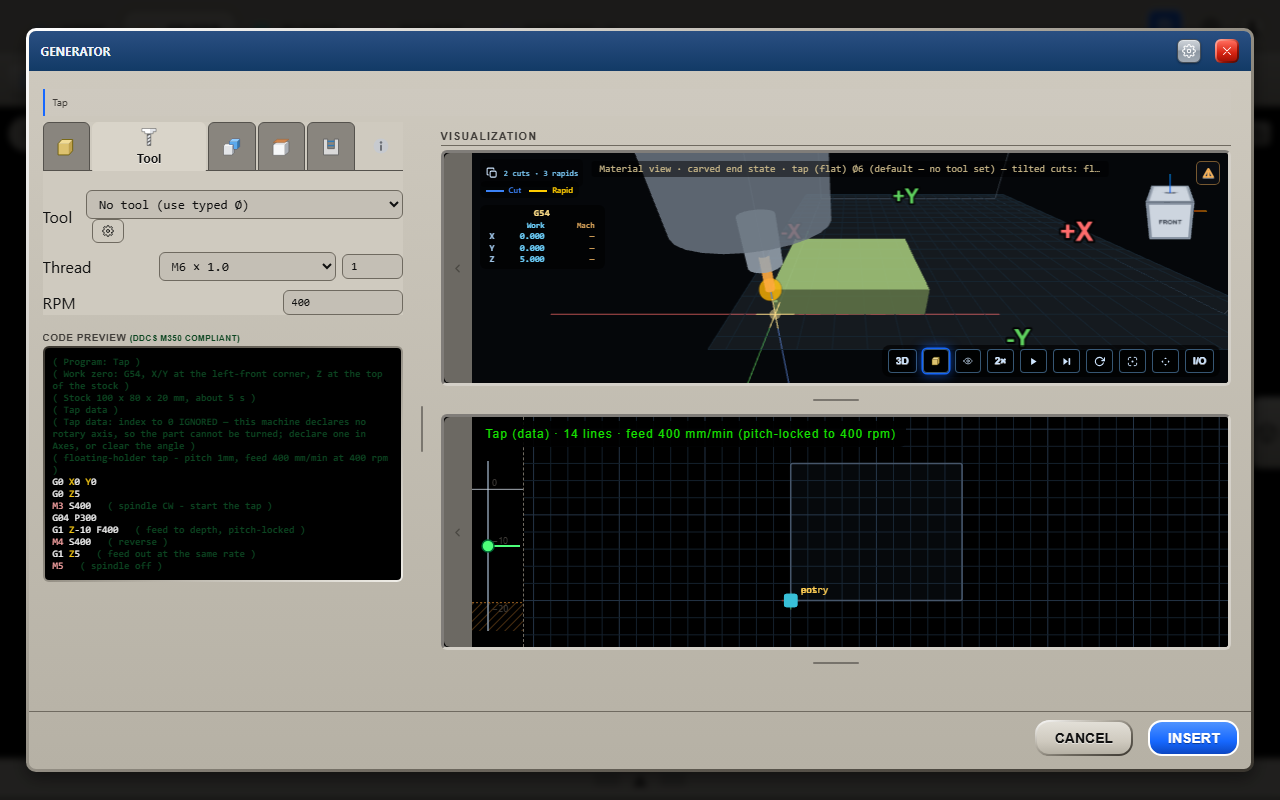
Task: Click the CANCEL button
Action: pyautogui.click(x=1083, y=738)
